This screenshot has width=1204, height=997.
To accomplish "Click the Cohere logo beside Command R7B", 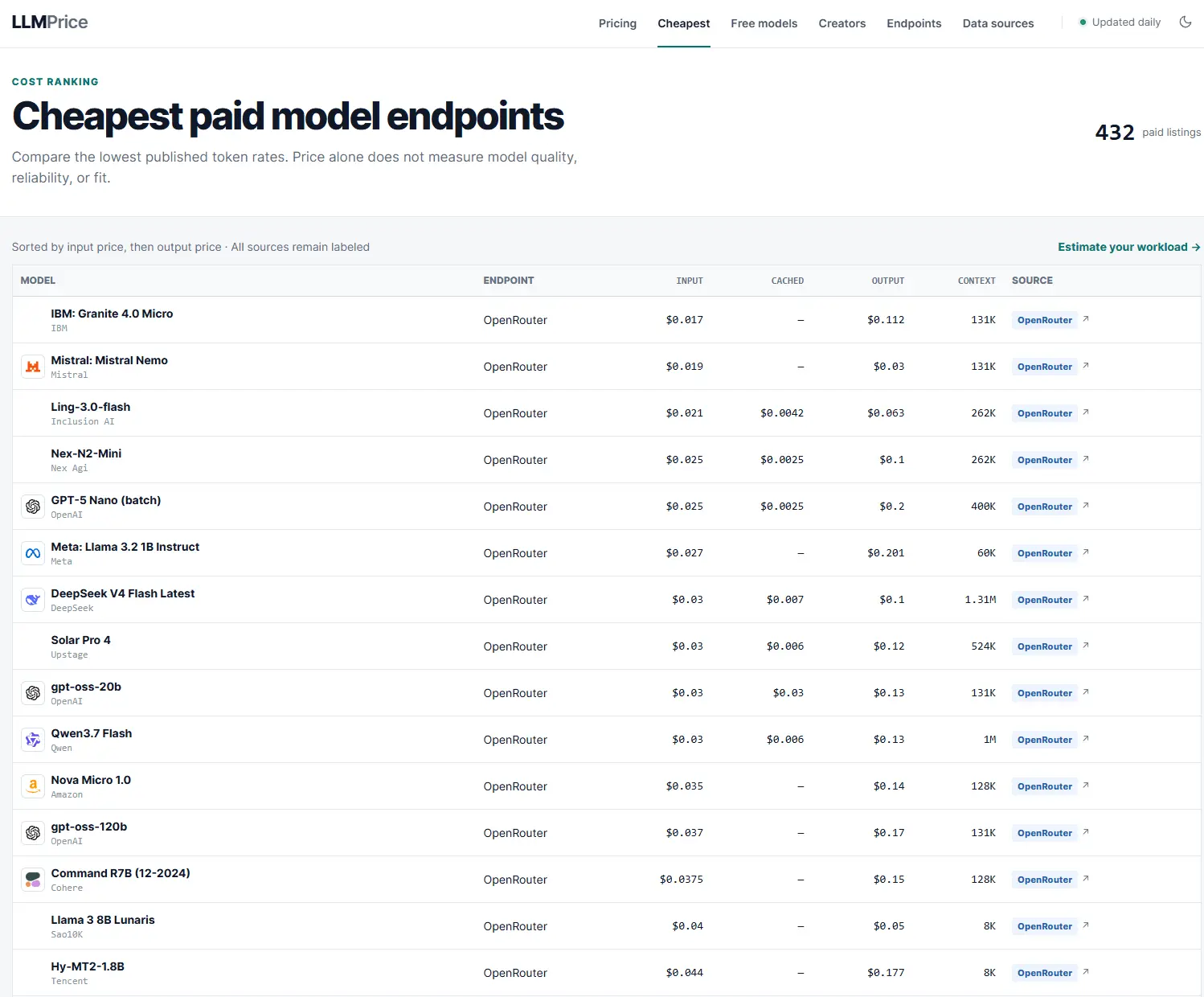I will click(33, 880).
